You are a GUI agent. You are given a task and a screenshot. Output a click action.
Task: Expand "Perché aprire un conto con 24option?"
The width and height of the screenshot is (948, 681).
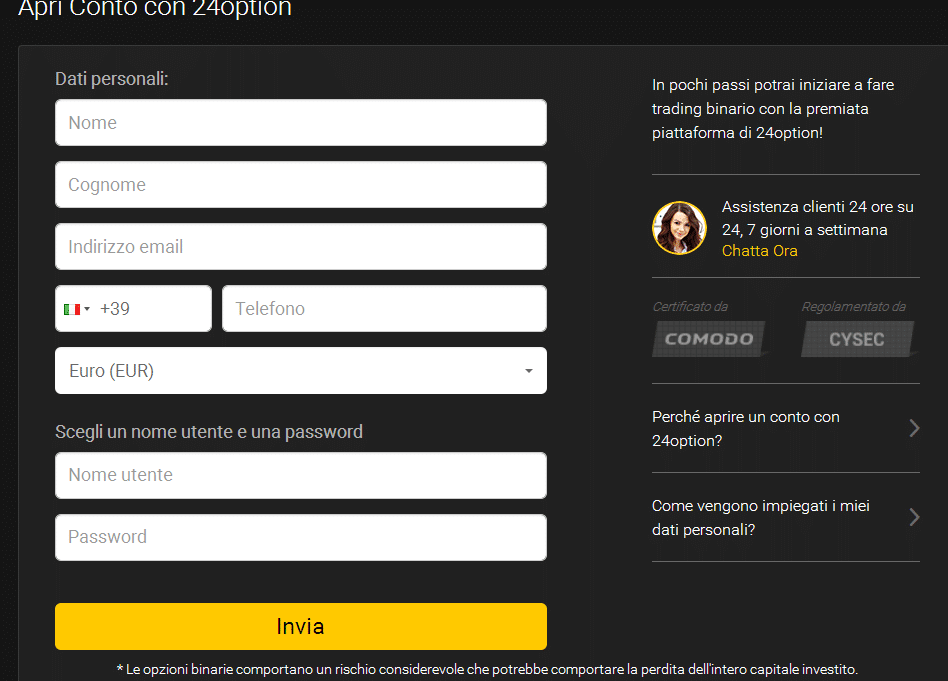point(785,428)
